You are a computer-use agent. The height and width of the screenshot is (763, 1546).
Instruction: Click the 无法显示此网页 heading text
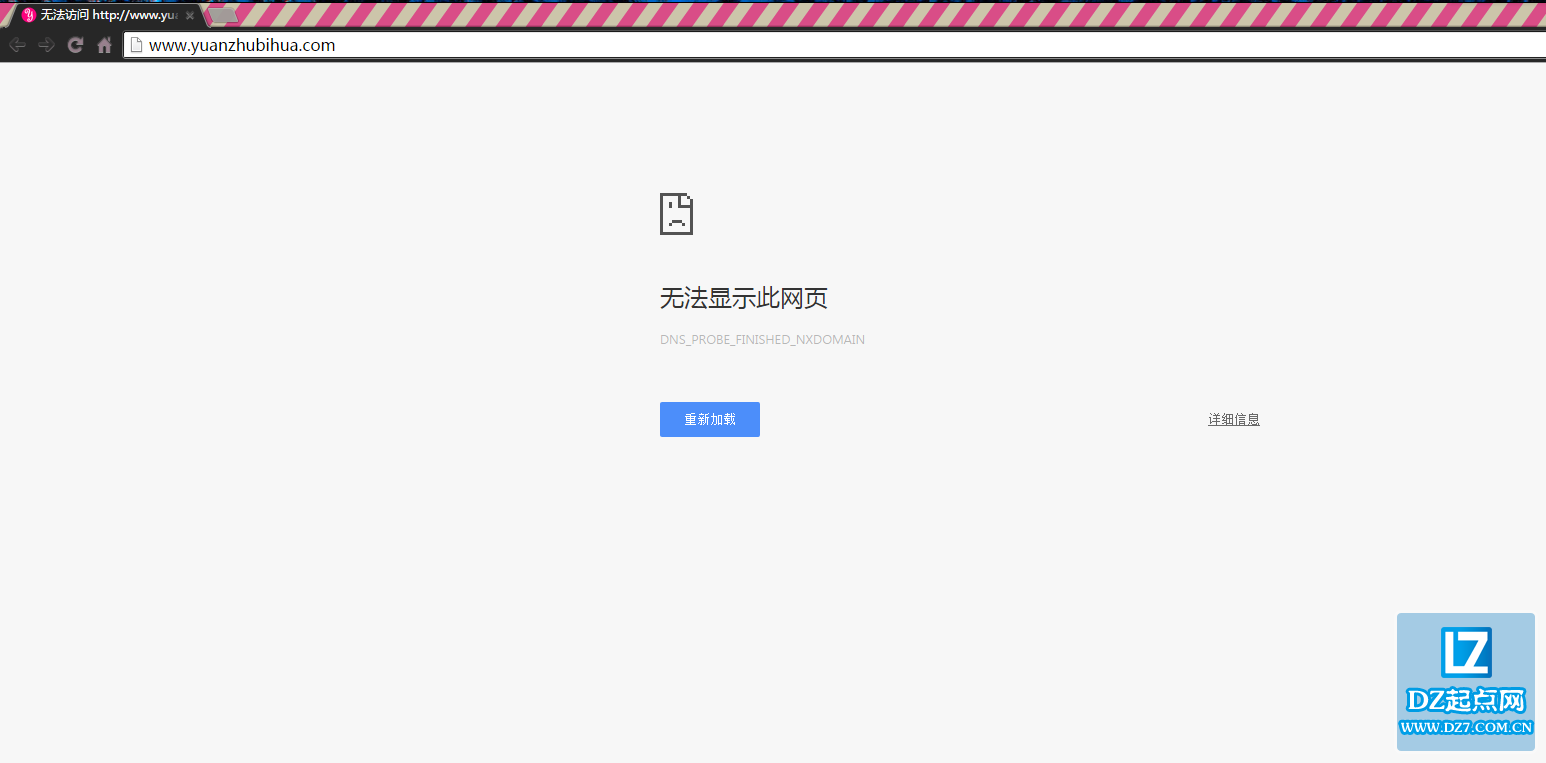pyautogui.click(x=744, y=298)
